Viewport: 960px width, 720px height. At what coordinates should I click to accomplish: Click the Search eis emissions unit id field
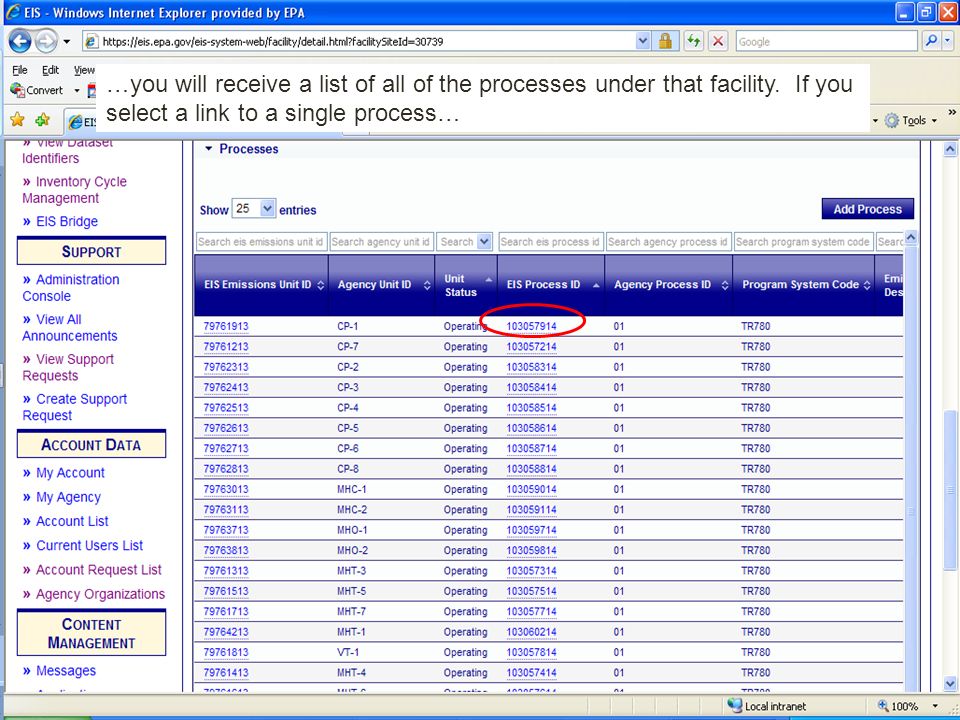click(261, 242)
